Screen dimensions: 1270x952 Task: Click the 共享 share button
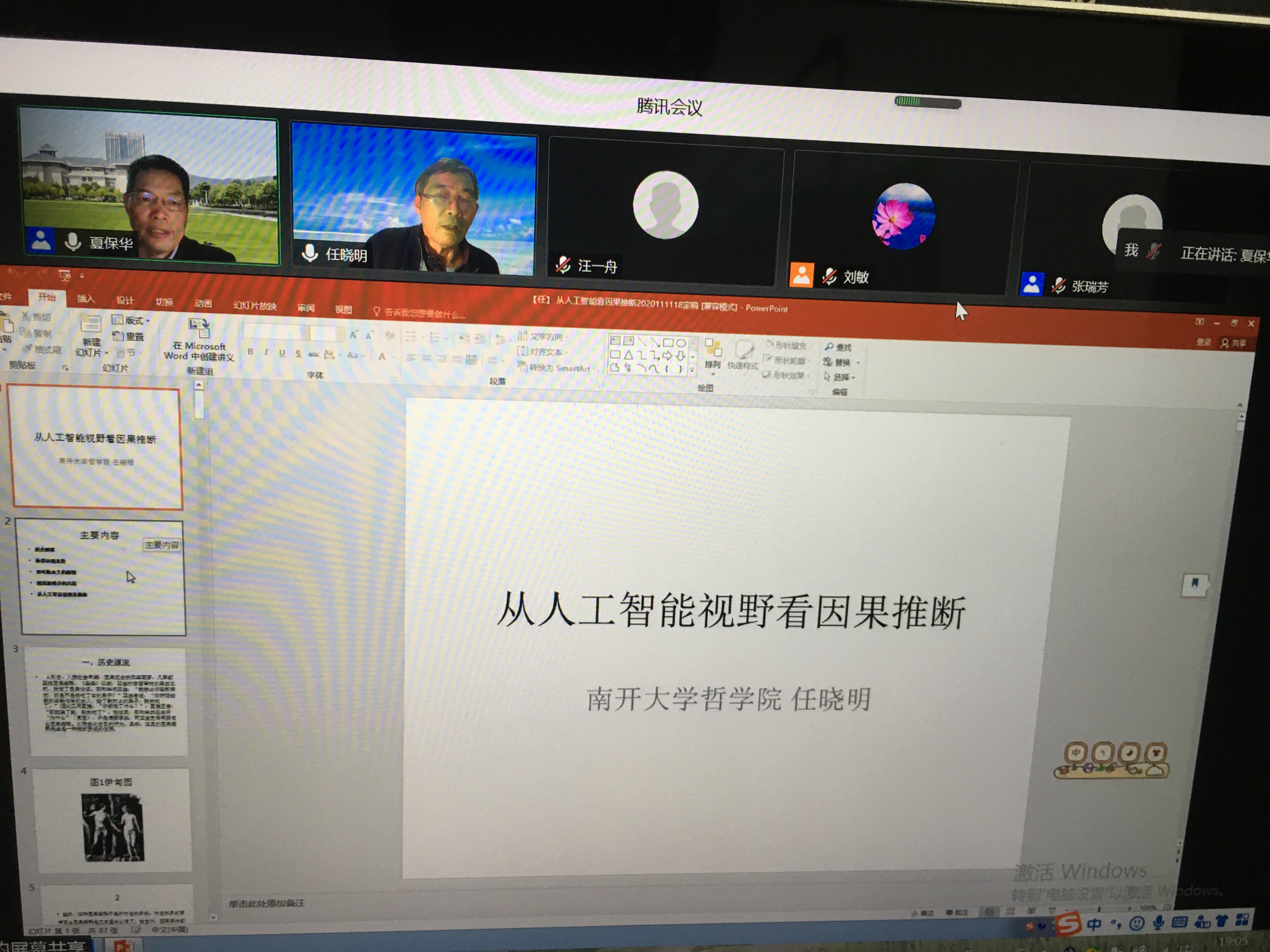[x=1233, y=343]
